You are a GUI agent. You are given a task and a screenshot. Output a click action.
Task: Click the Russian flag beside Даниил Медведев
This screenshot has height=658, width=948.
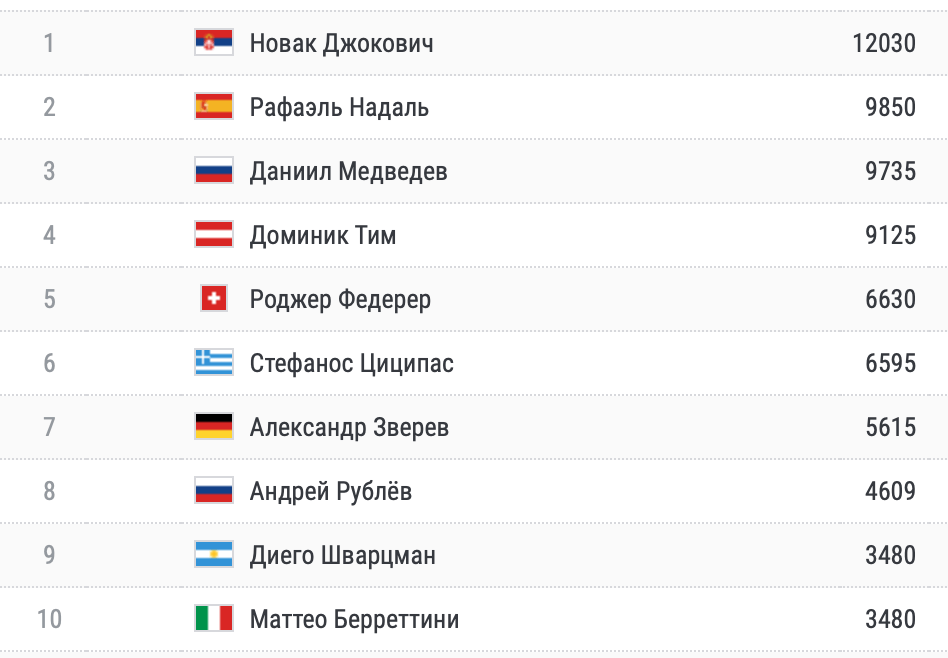pos(214,170)
